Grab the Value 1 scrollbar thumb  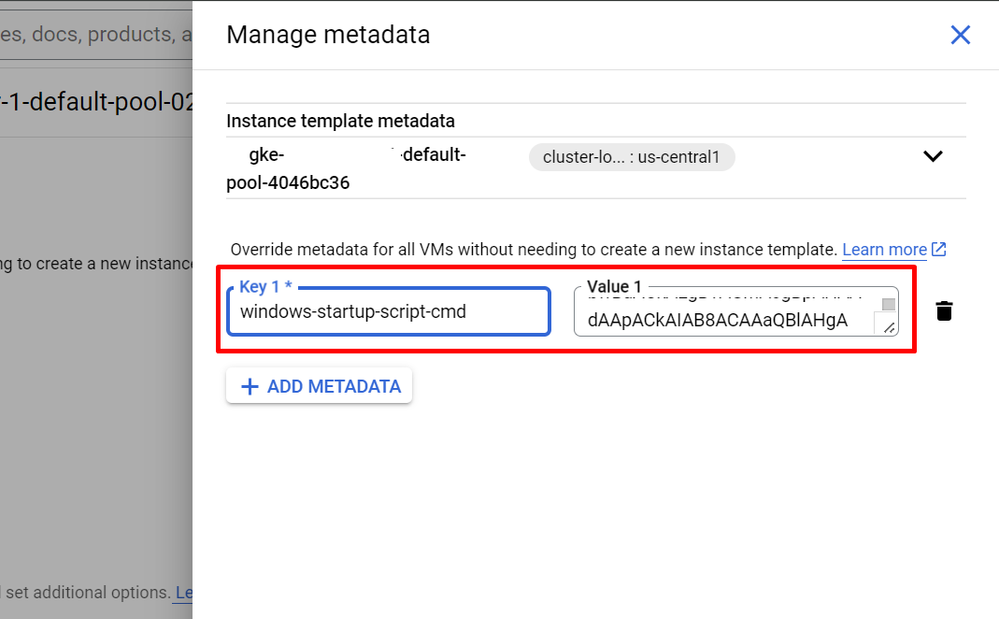(888, 304)
